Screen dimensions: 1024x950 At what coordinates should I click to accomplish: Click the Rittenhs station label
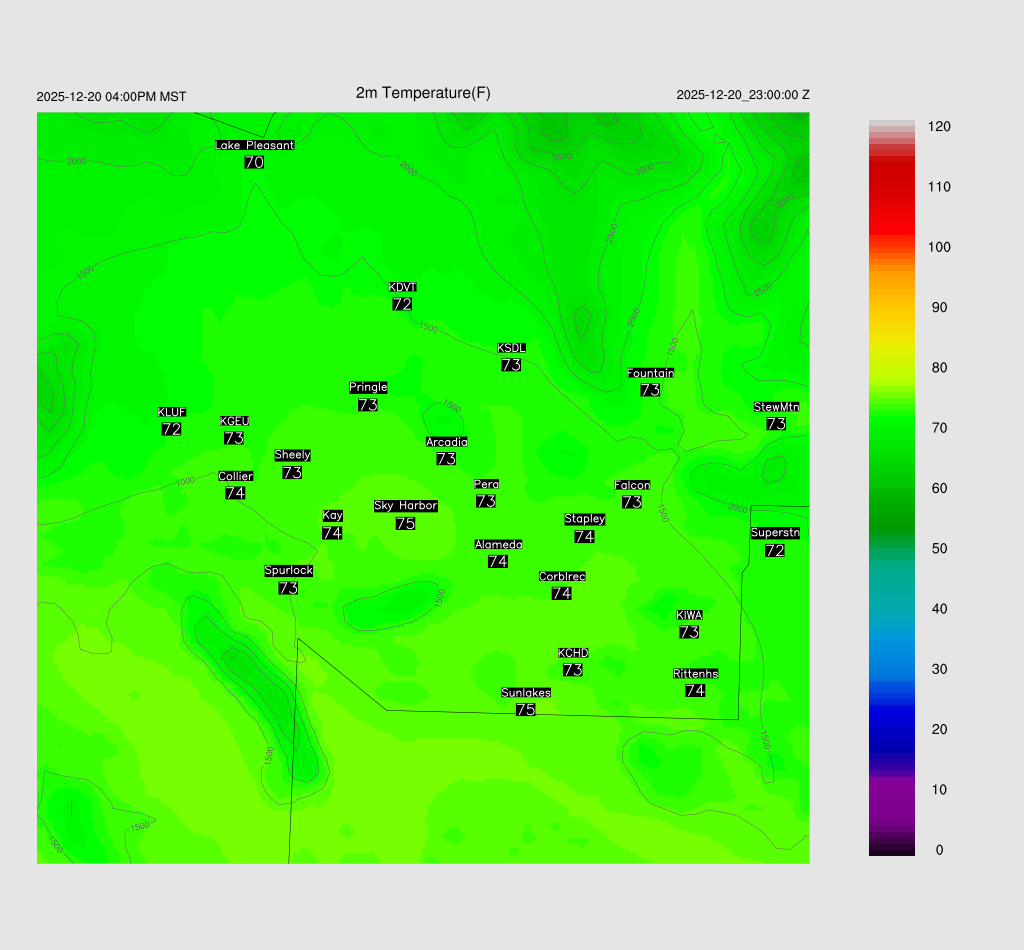(696, 673)
